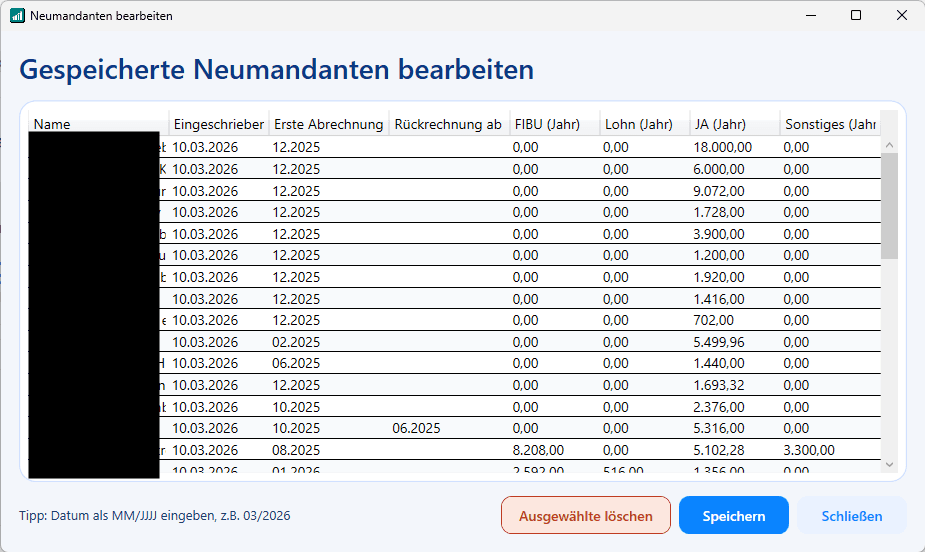Select the JA cell 6.000,00
Viewport: 925px width, 552px height.
[x=735, y=169]
